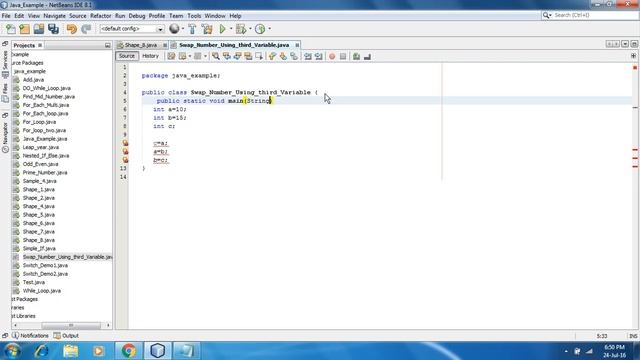Undo the last edit via toolbar
Image resolution: width=640 pixels, height=360 pixels.
point(71,29)
